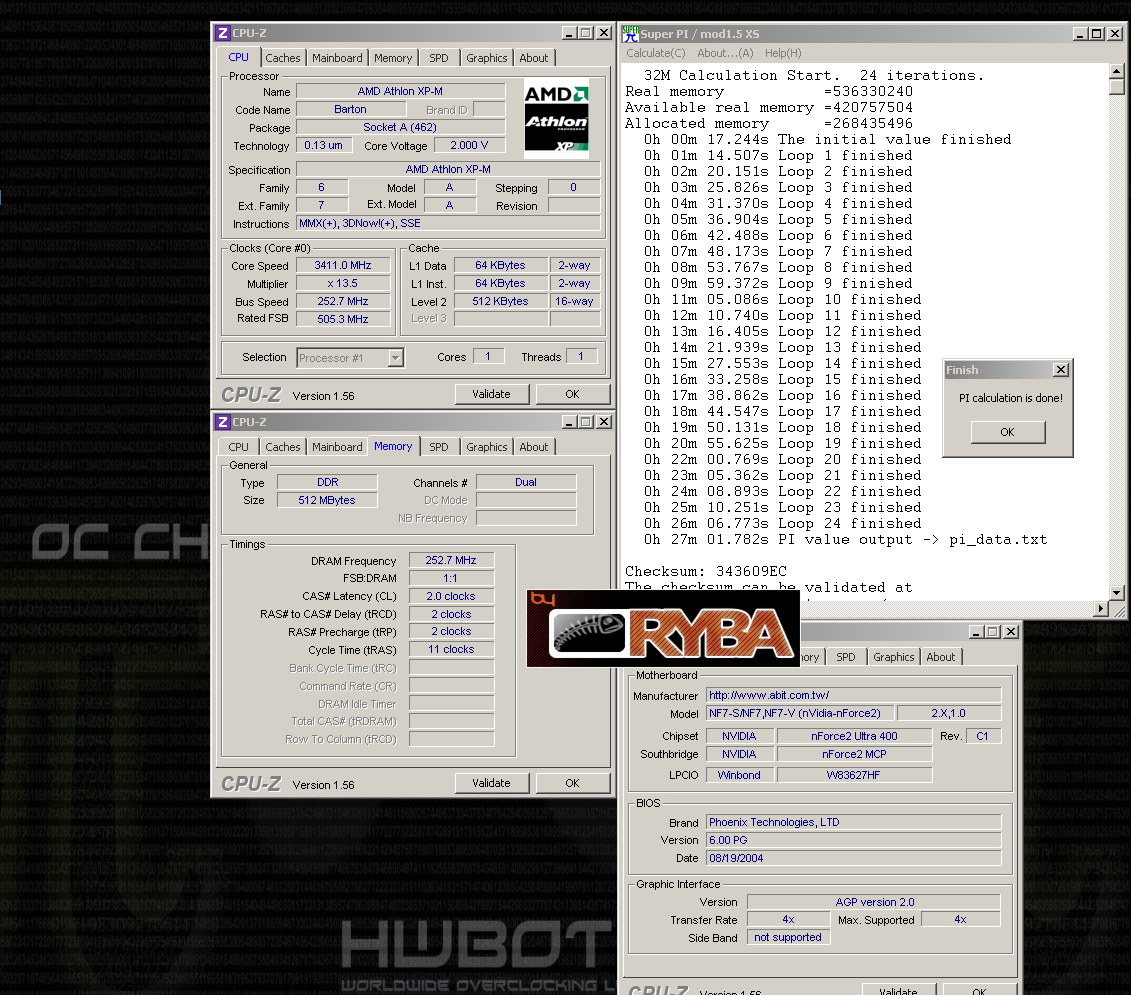Image resolution: width=1131 pixels, height=995 pixels.
Task: Click the DRAM Frequency value 252.7 MHz
Action: [451, 560]
